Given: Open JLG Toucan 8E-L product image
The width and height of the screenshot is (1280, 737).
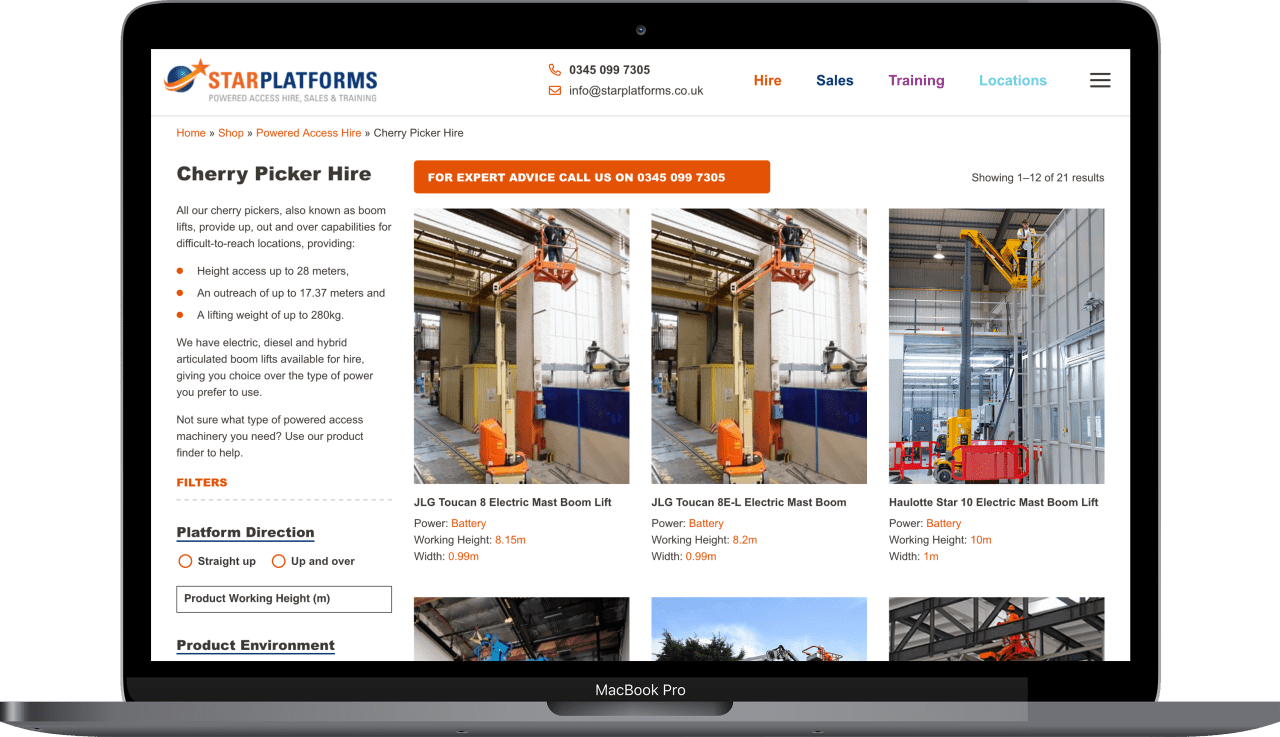Looking at the screenshot, I should pyautogui.click(x=759, y=346).
